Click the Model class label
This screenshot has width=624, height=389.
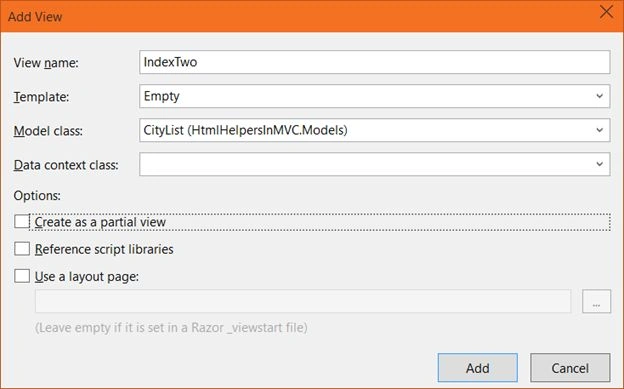48,131
